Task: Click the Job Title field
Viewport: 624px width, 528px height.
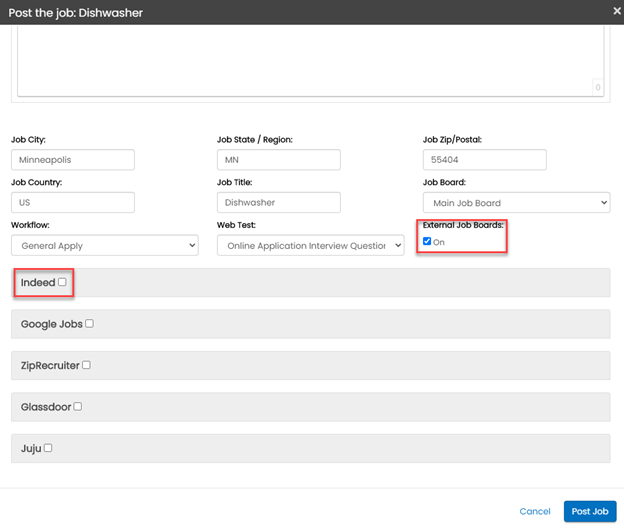Action: [x=278, y=202]
